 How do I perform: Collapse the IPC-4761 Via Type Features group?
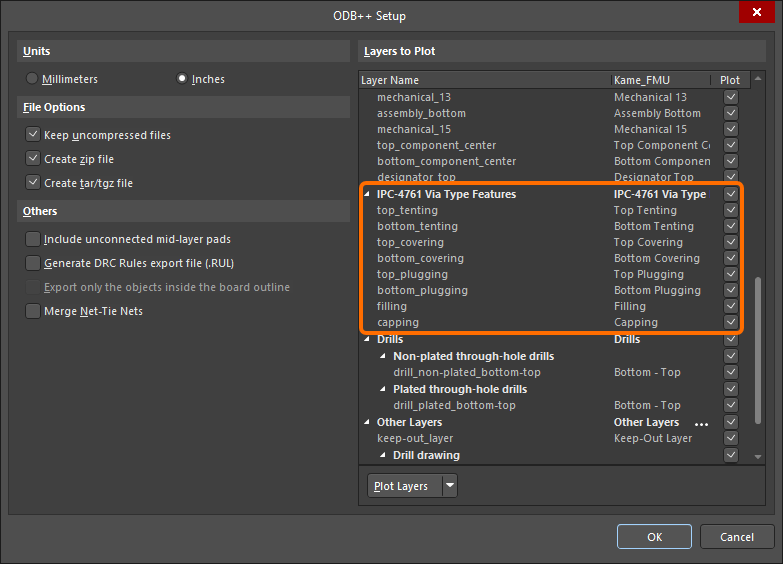[367, 194]
